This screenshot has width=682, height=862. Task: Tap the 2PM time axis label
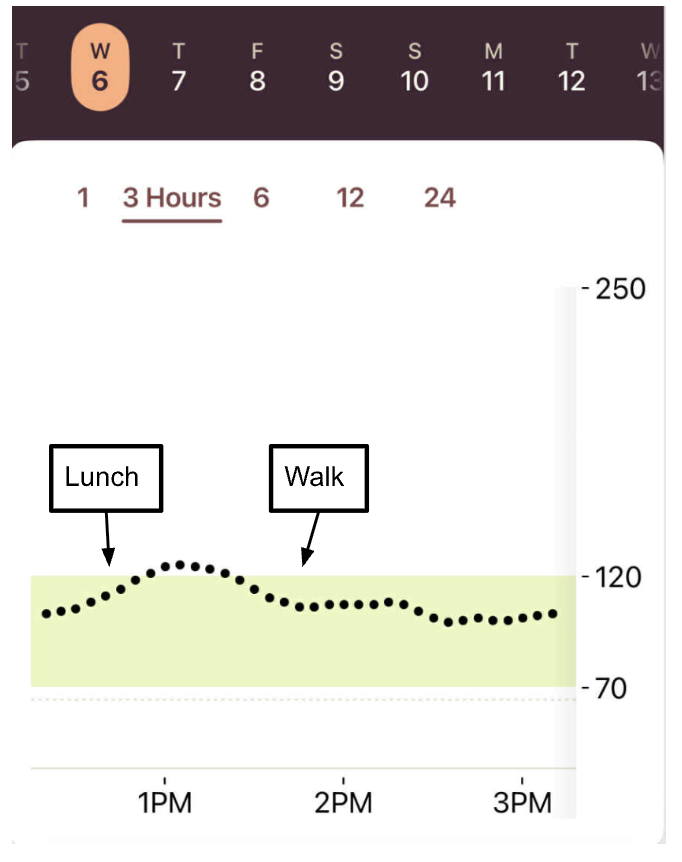[343, 803]
